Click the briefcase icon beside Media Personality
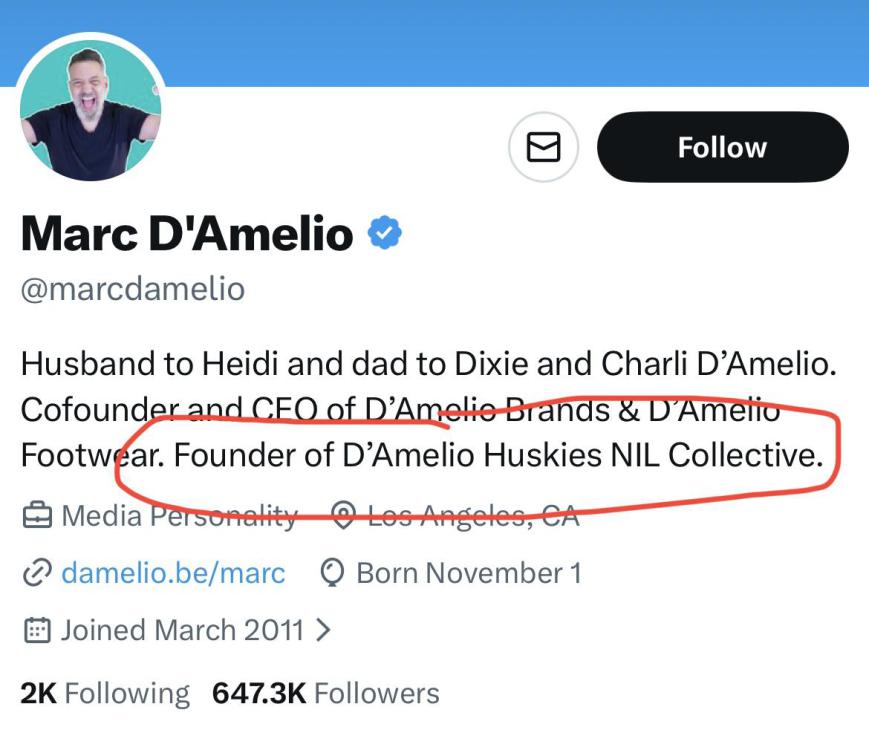Screen dimensions: 869x750 [x=37, y=516]
